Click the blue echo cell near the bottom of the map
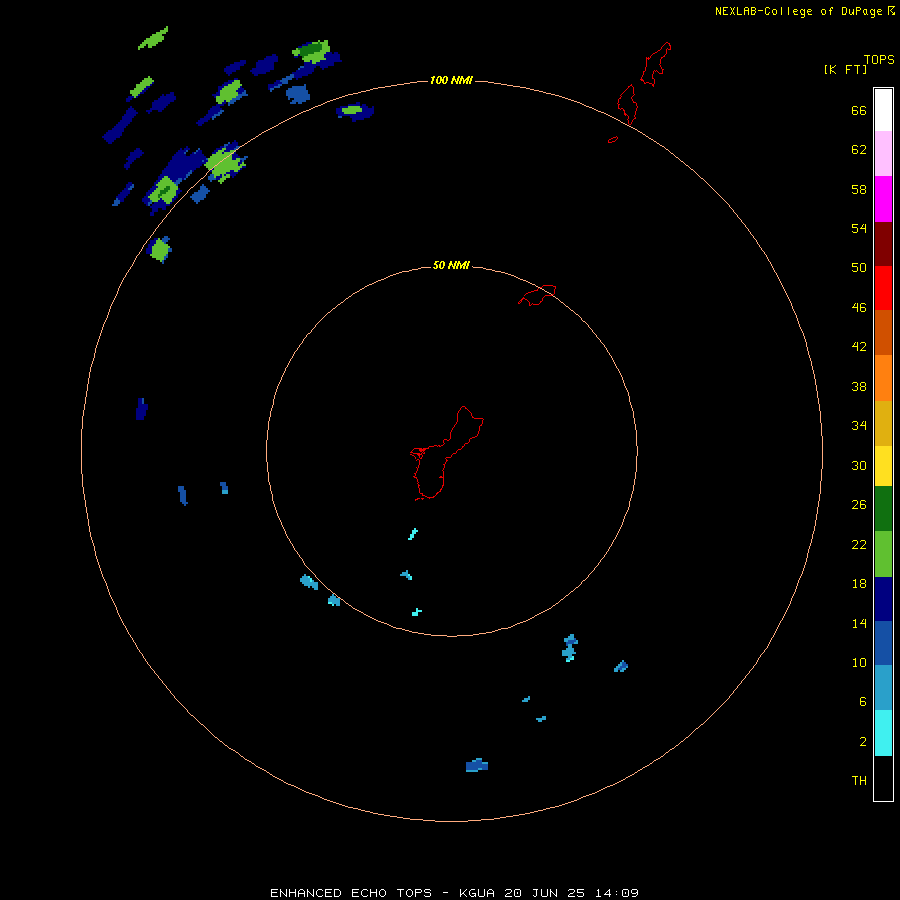This screenshot has height=900, width=900. pos(477,765)
